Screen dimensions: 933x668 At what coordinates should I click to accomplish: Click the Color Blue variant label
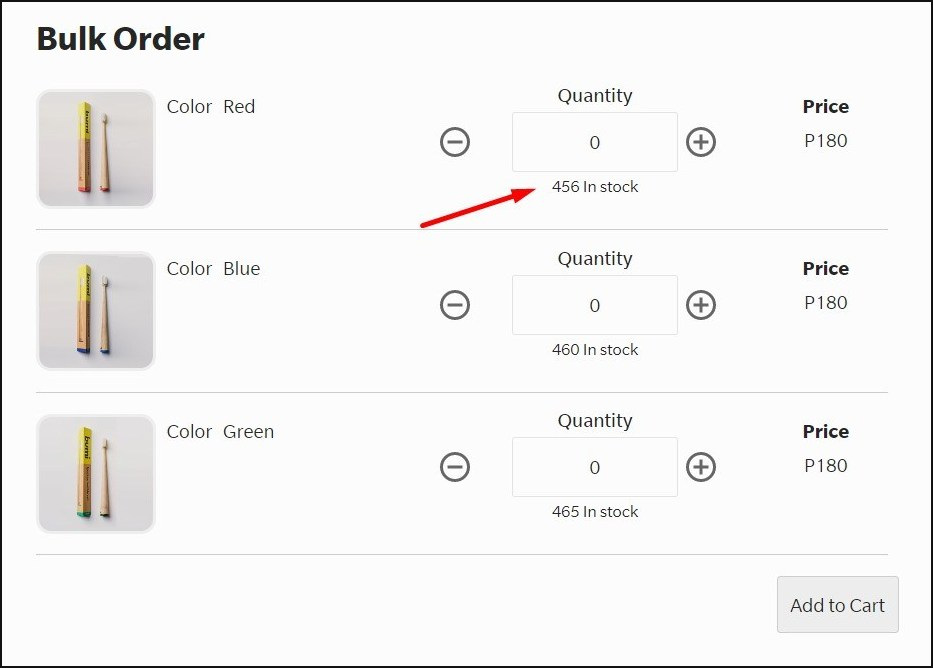[x=213, y=269]
